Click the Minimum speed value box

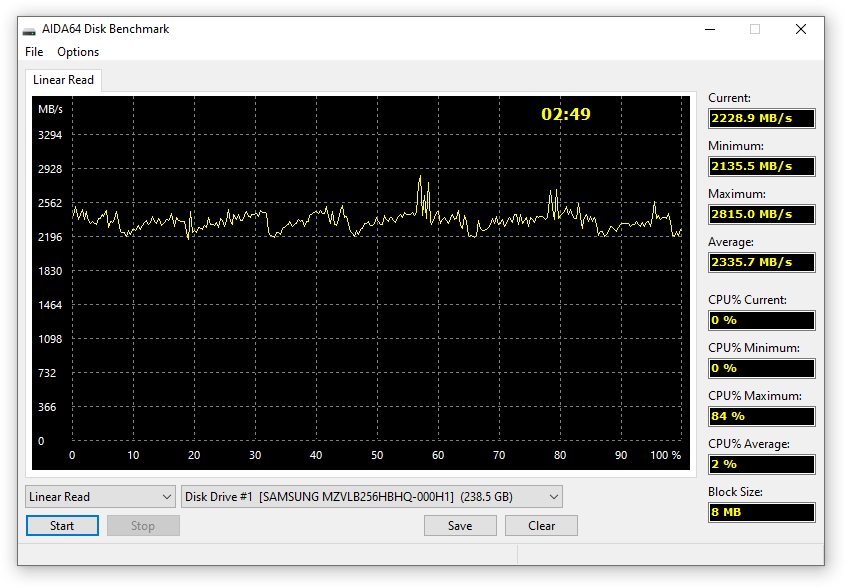pos(761,167)
